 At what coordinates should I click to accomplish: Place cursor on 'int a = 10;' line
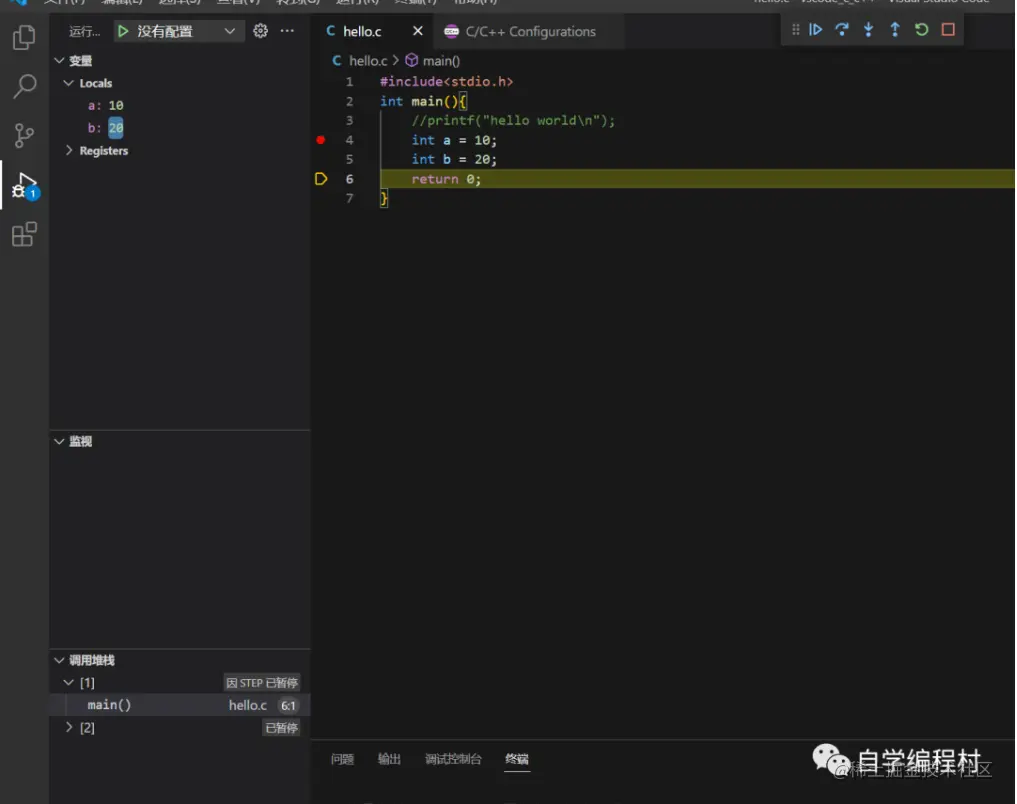454,140
